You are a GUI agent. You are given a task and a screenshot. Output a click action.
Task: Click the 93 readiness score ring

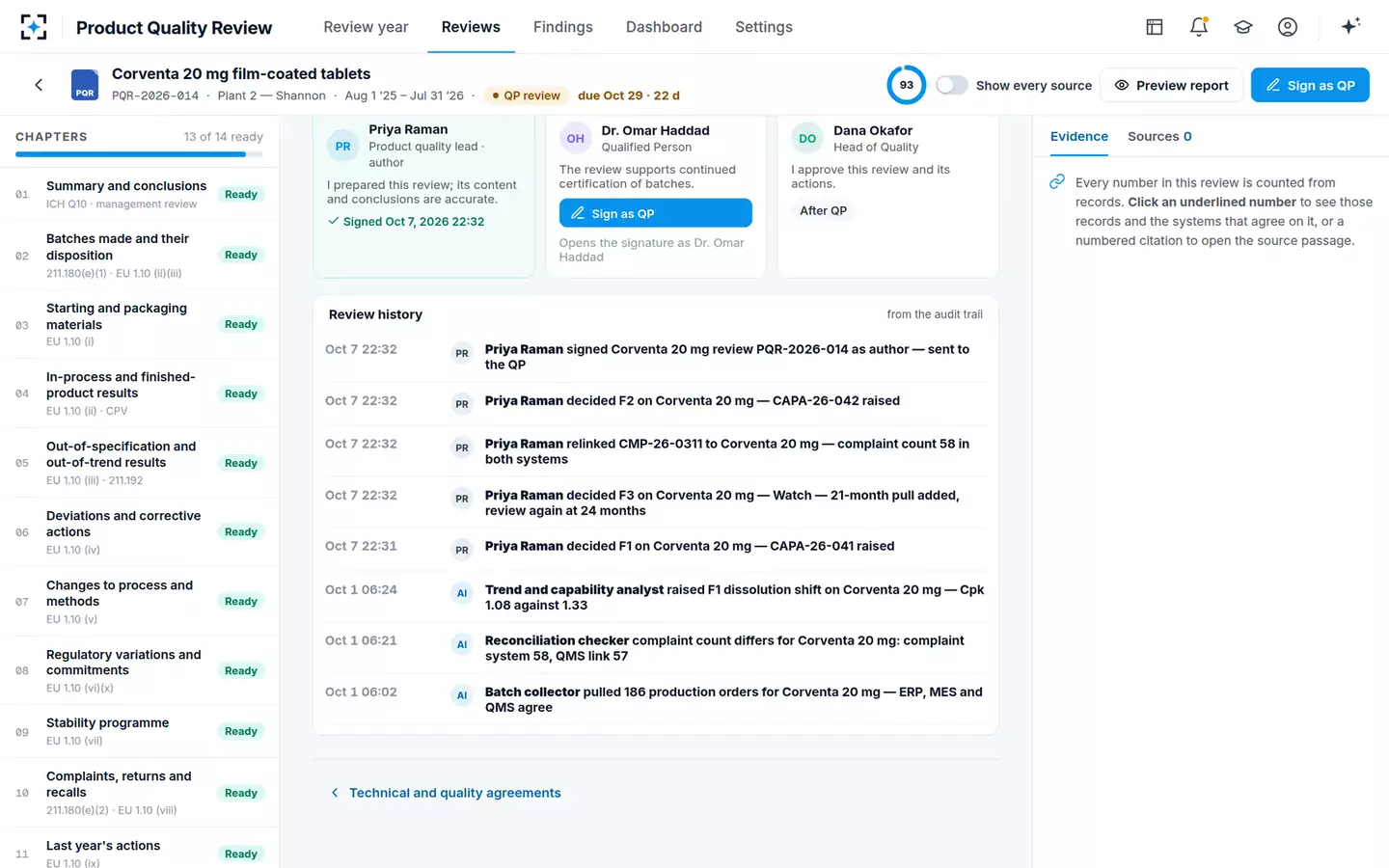906,85
